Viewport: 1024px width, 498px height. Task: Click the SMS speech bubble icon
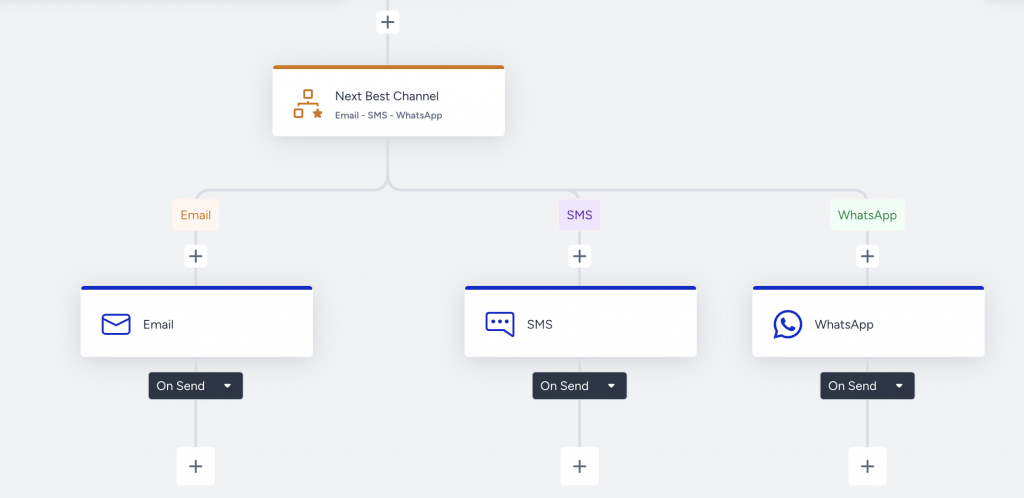point(500,324)
